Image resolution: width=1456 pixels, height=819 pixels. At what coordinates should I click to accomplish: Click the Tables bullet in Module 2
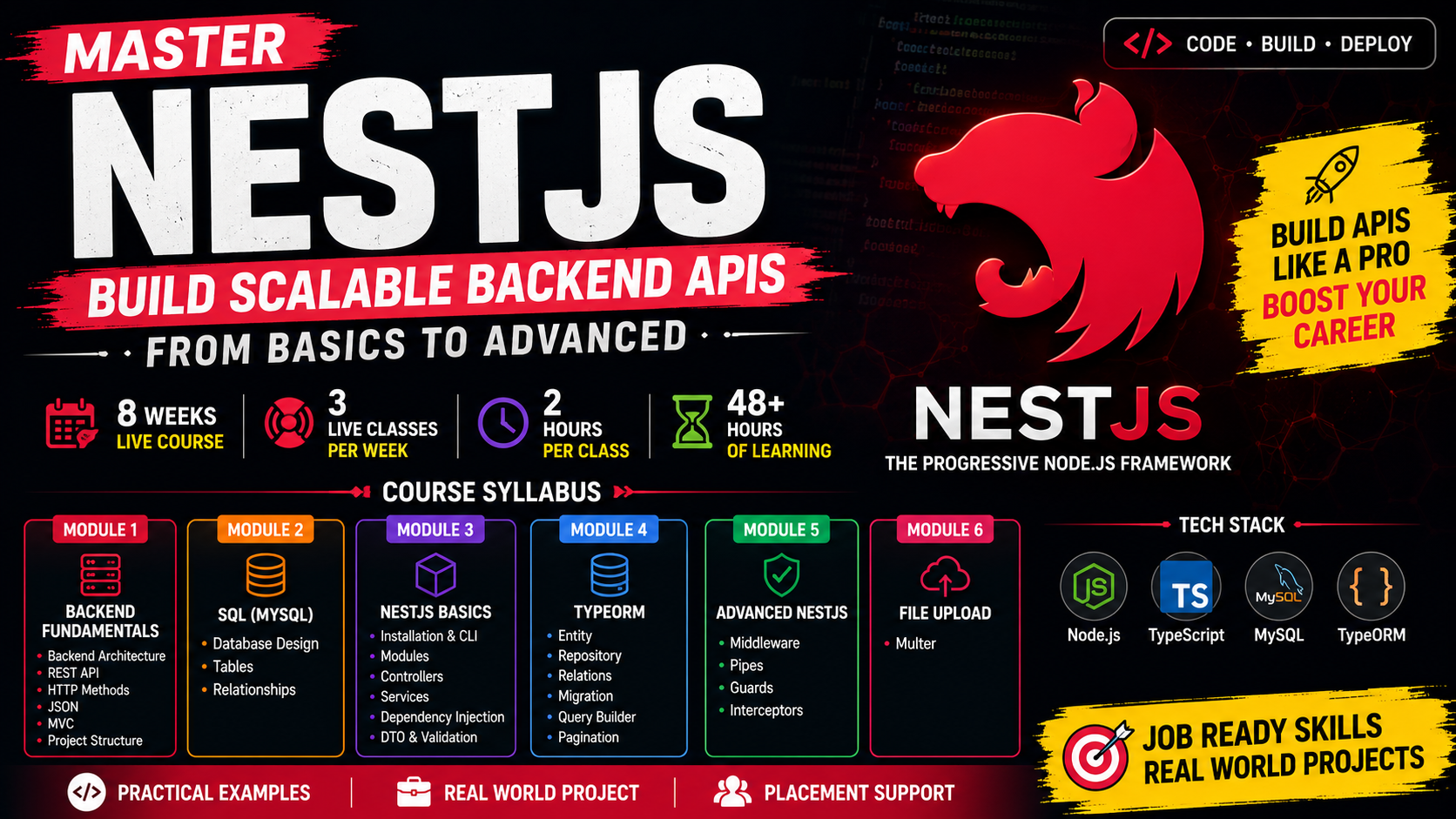[x=233, y=667]
